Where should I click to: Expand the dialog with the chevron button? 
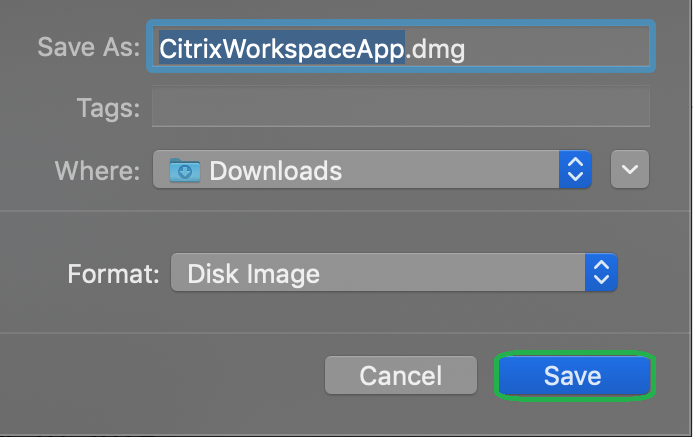point(630,169)
